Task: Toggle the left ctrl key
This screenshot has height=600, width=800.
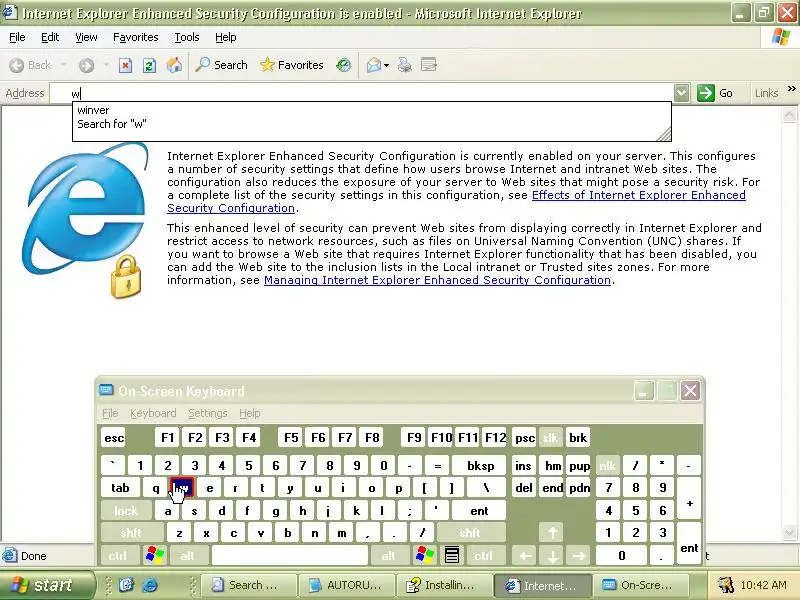Action: pos(118,556)
